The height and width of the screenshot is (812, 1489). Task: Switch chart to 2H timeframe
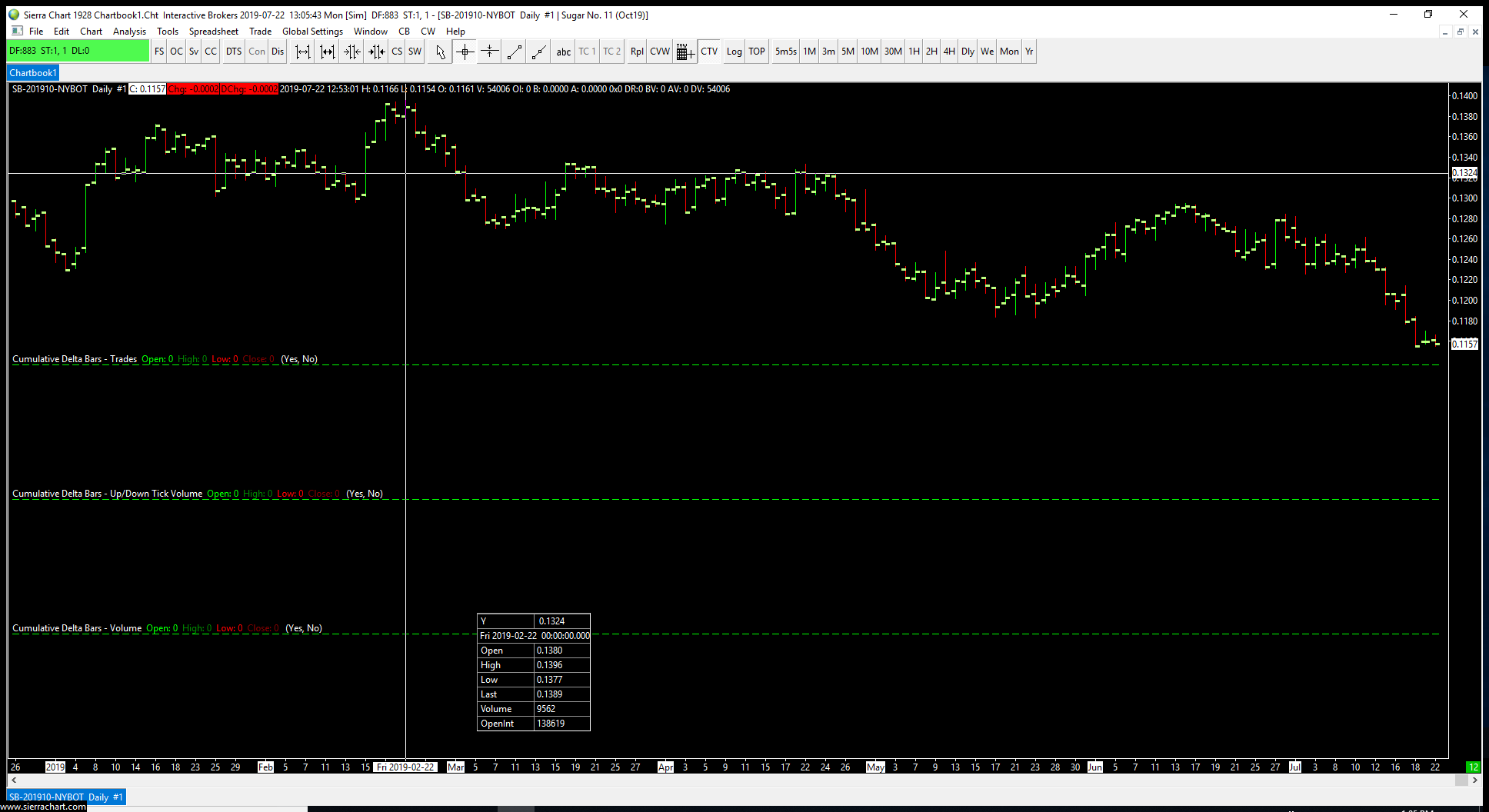[x=931, y=52]
